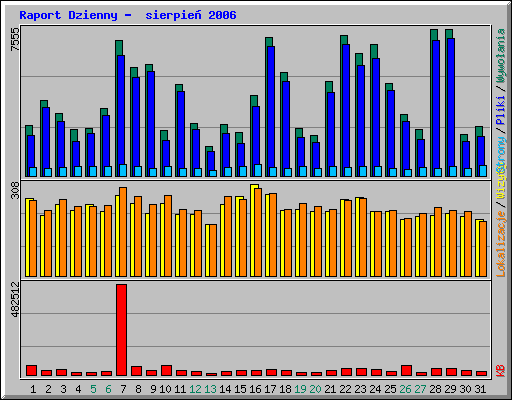This screenshot has height=400, width=512.
Task: Click the red KB bar for day 26
Action: point(406,371)
